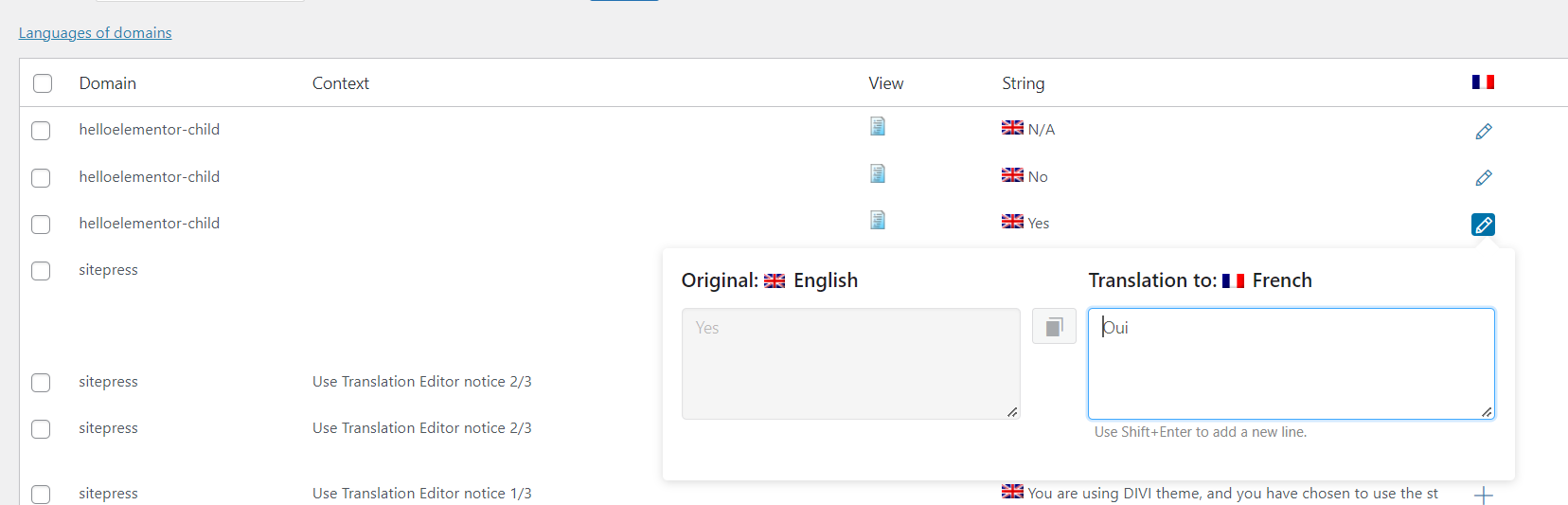The image size is (1568, 505).
Task: Tick first sitepress row checkbox
Action: point(41,271)
